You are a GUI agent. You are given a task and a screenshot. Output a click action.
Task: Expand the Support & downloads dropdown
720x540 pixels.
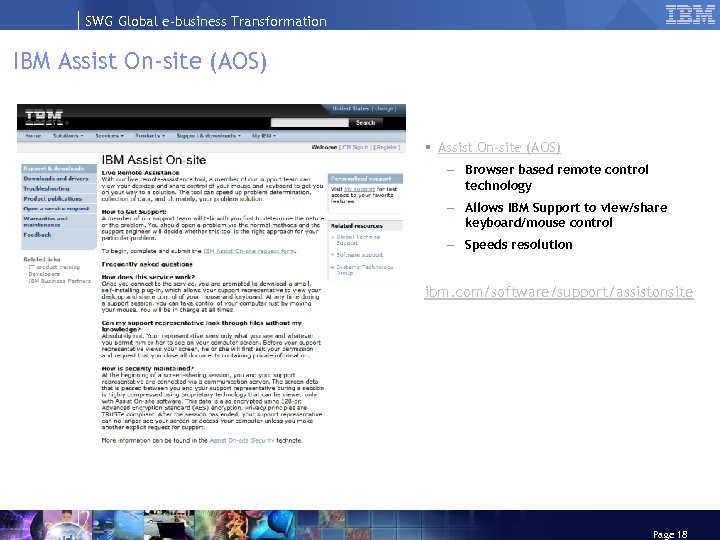coord(208,136)
